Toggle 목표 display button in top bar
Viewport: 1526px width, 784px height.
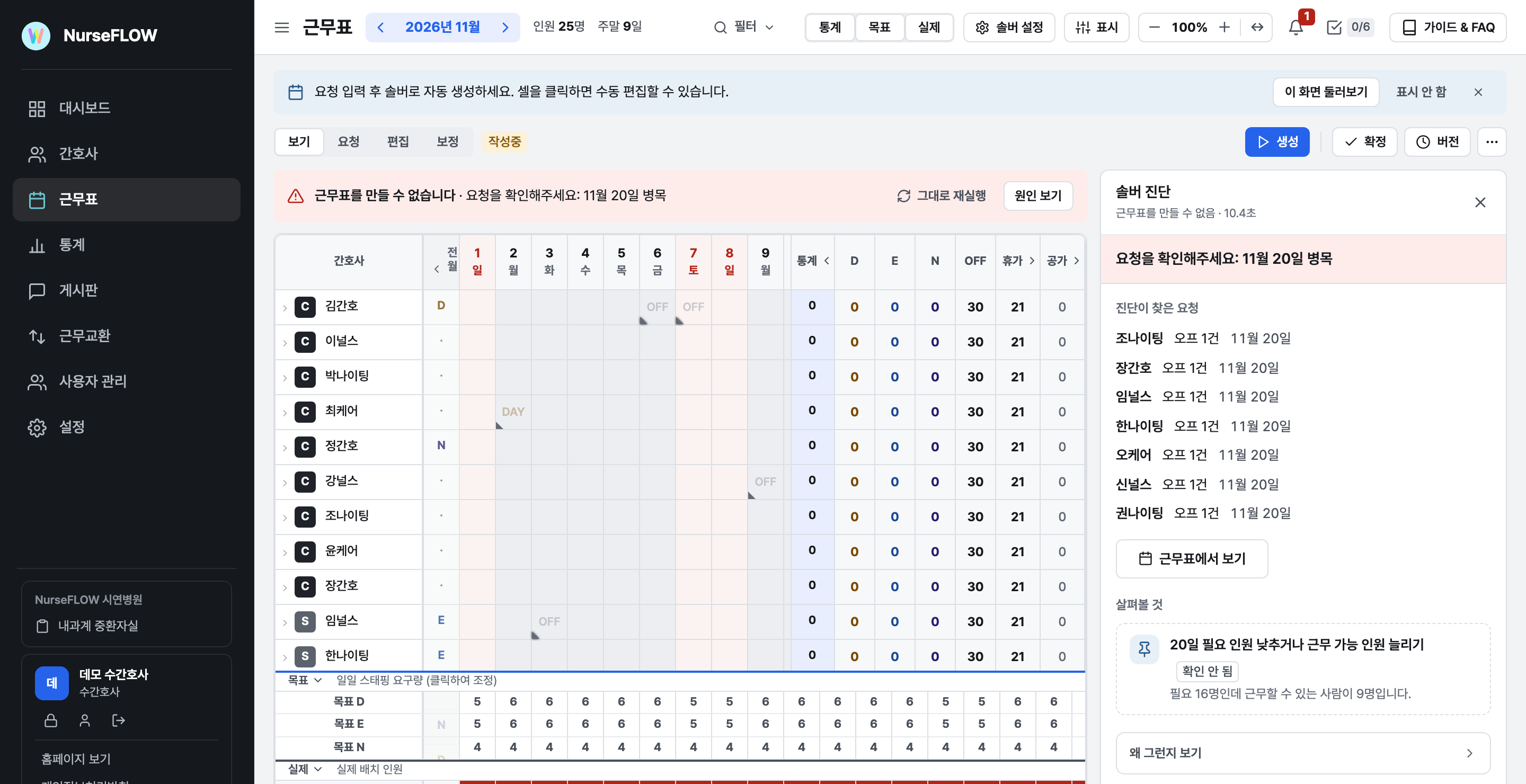(880, 27)
